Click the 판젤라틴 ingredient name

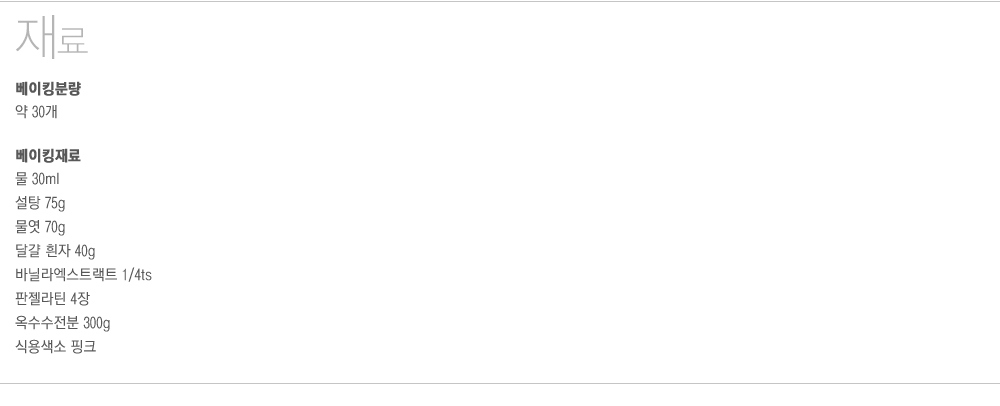[41, 299]
